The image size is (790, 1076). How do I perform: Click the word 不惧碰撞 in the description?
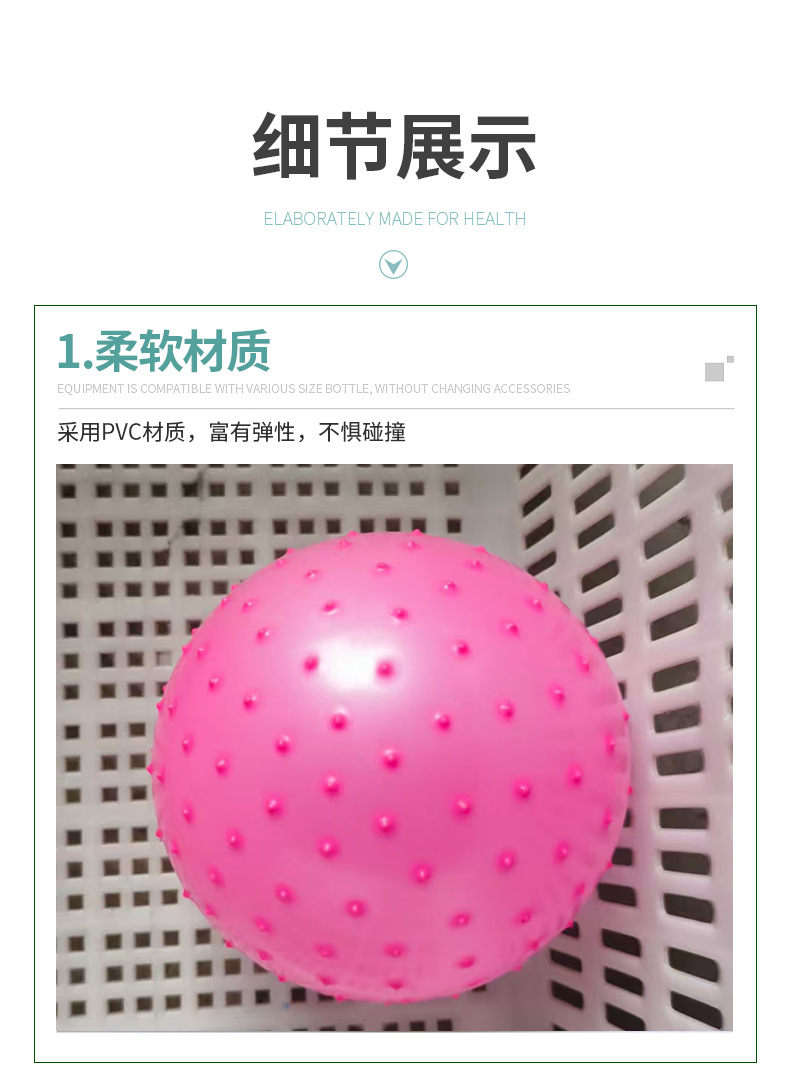tap(362, 432)
